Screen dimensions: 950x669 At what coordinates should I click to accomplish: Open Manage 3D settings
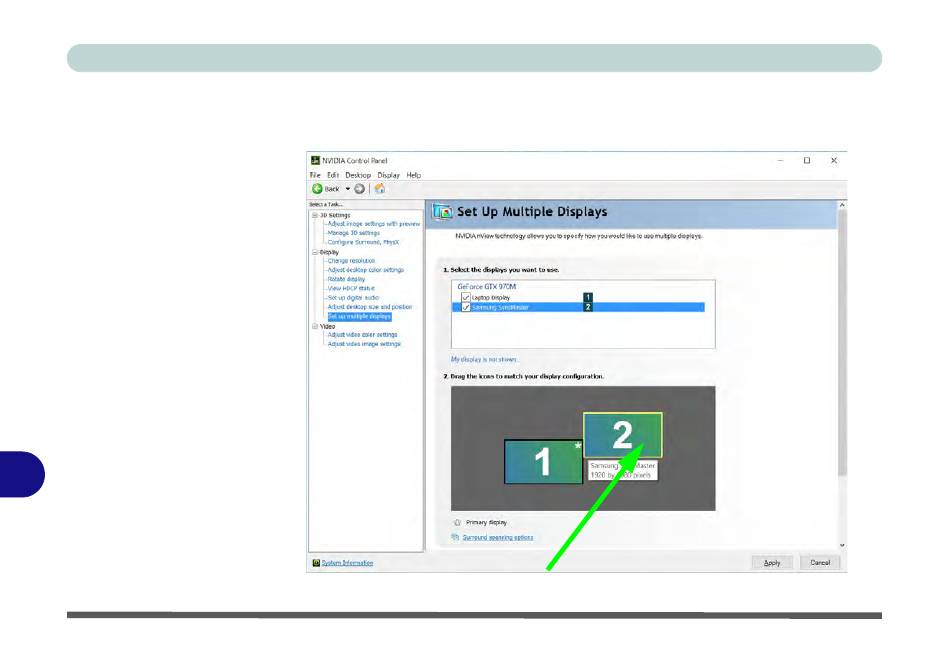tap(354, 233)
